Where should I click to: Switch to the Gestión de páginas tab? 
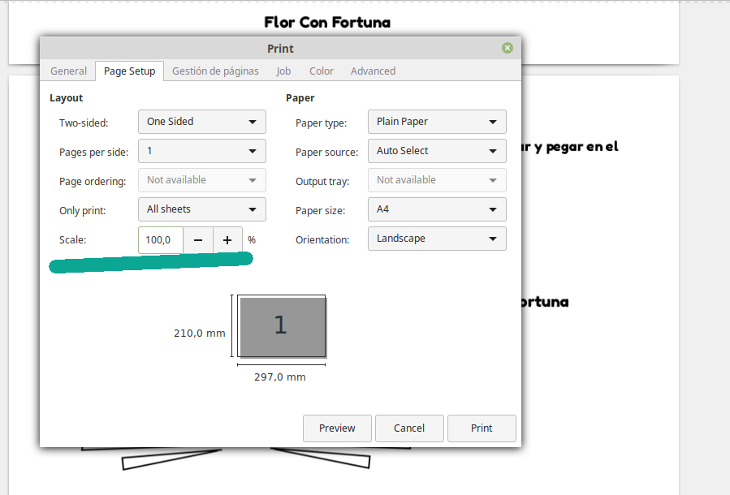215,71
